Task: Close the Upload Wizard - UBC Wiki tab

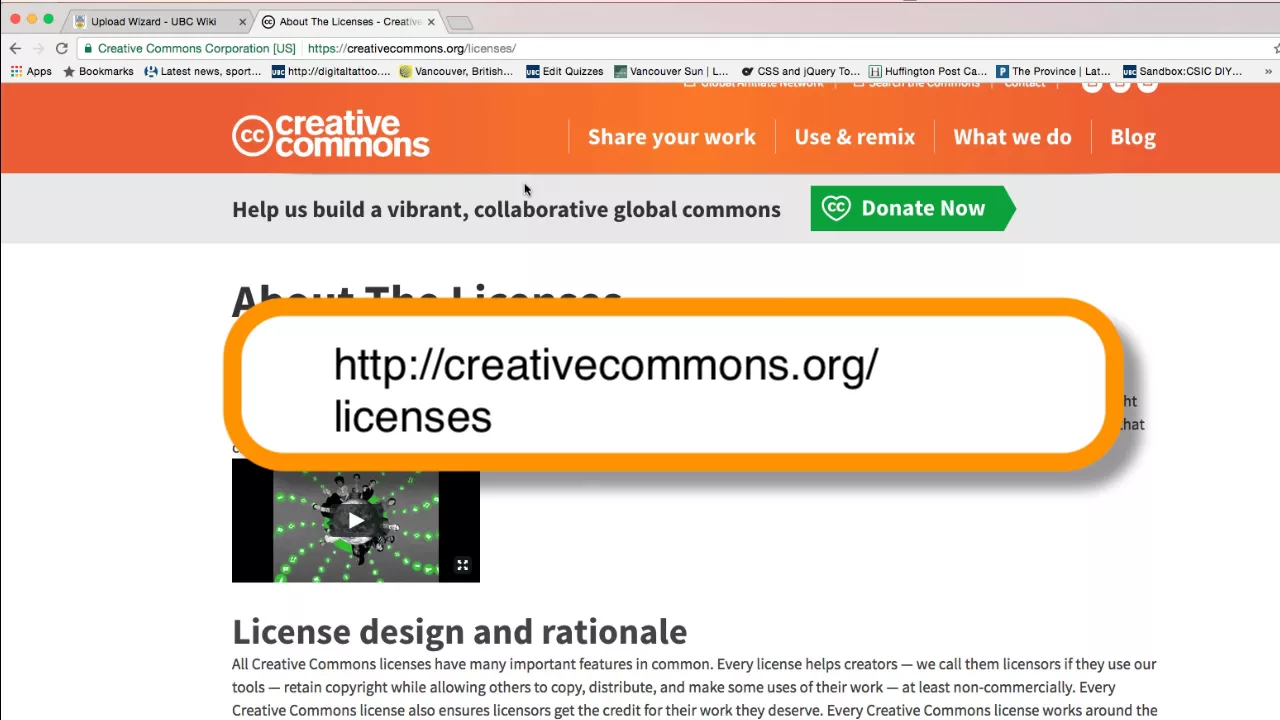Action: 242,21
